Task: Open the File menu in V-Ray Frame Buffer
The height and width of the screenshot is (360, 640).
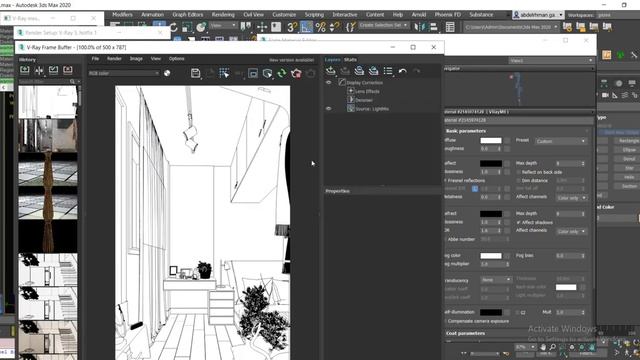Action: pos(95,59)
